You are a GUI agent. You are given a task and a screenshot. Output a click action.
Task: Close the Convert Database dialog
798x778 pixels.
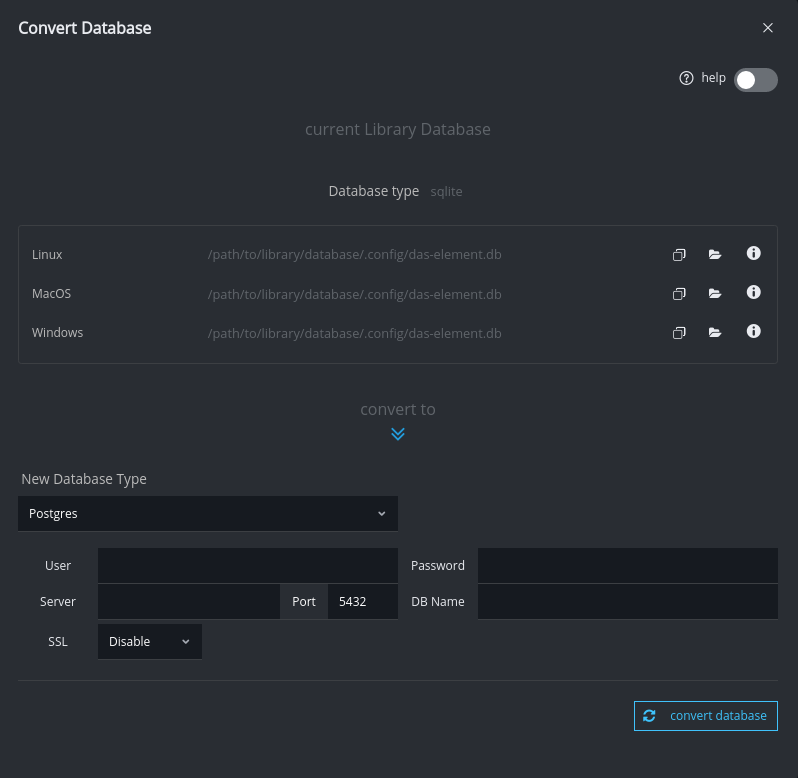click(x=768, y=28)
